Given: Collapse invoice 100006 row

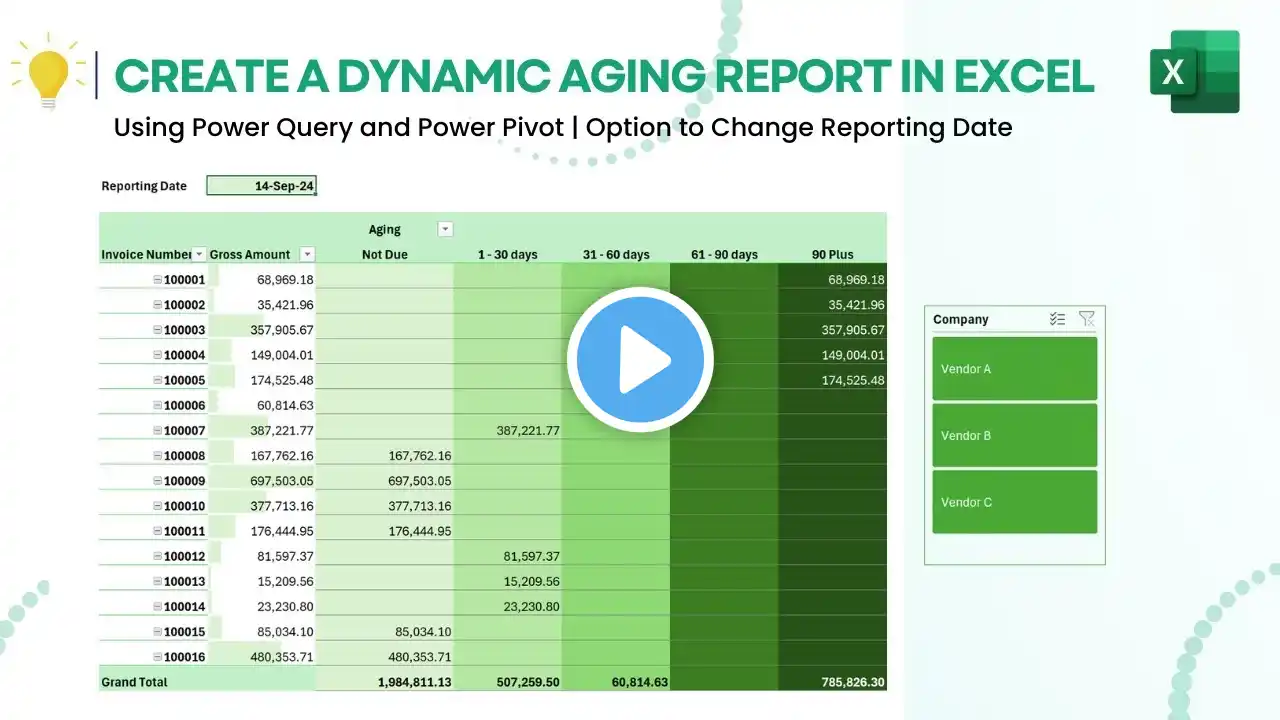Looking at the screenshot, I should tap(157, 405).
